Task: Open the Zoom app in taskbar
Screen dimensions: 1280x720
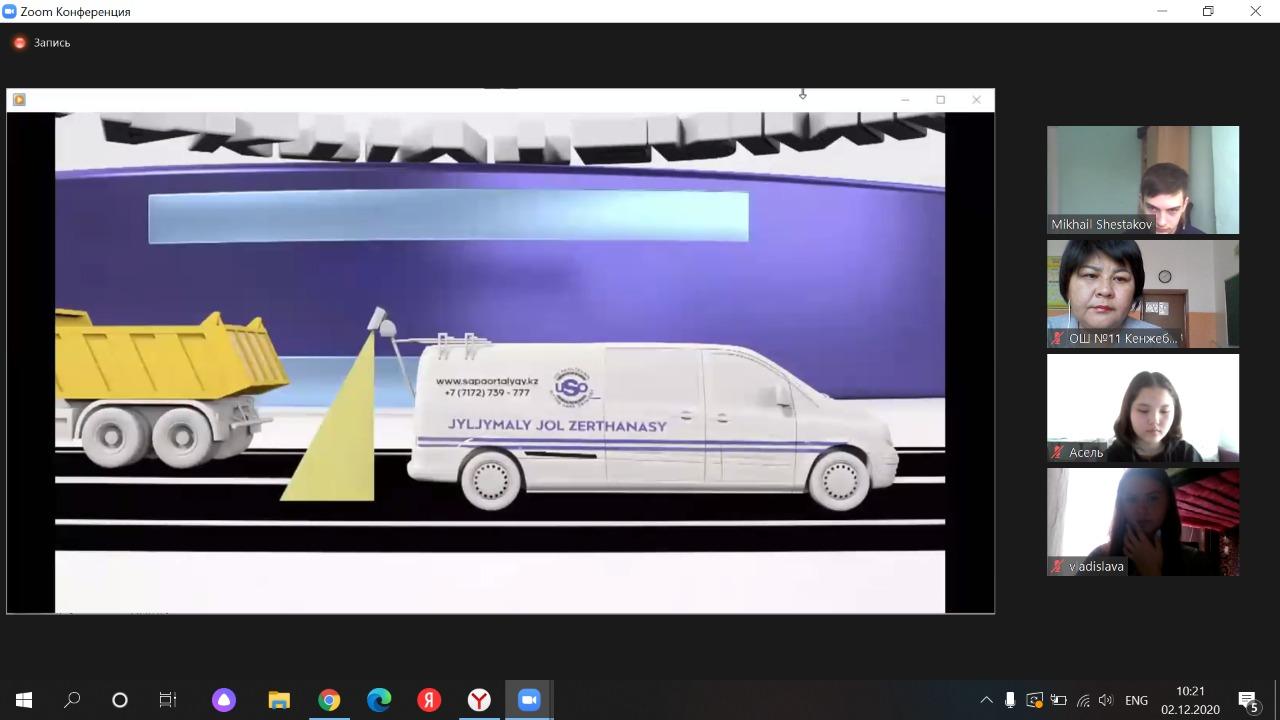Action: tap(529, 700)
